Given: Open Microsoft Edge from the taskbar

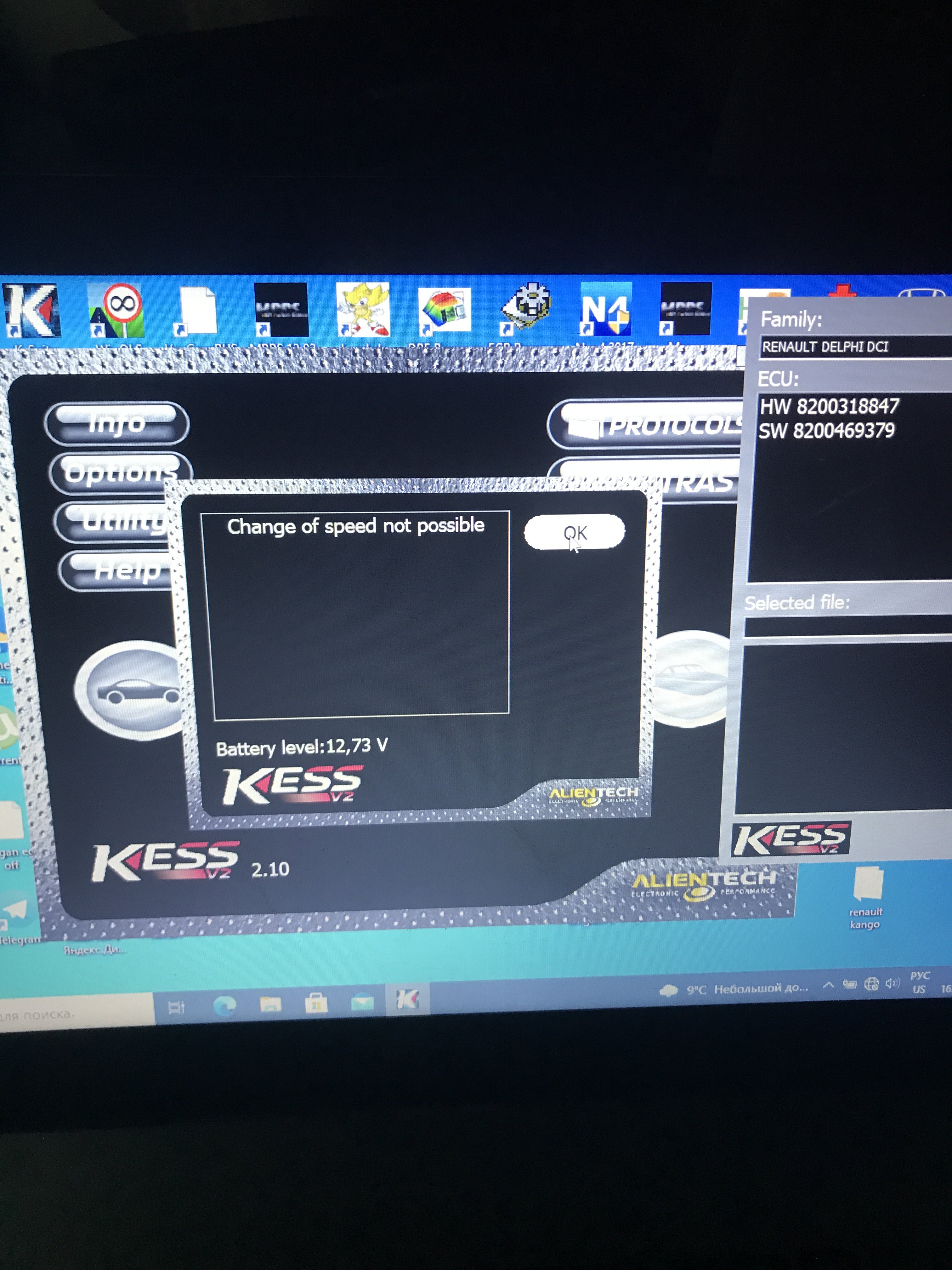Looking at the screenshot, I should [224, 1005].
